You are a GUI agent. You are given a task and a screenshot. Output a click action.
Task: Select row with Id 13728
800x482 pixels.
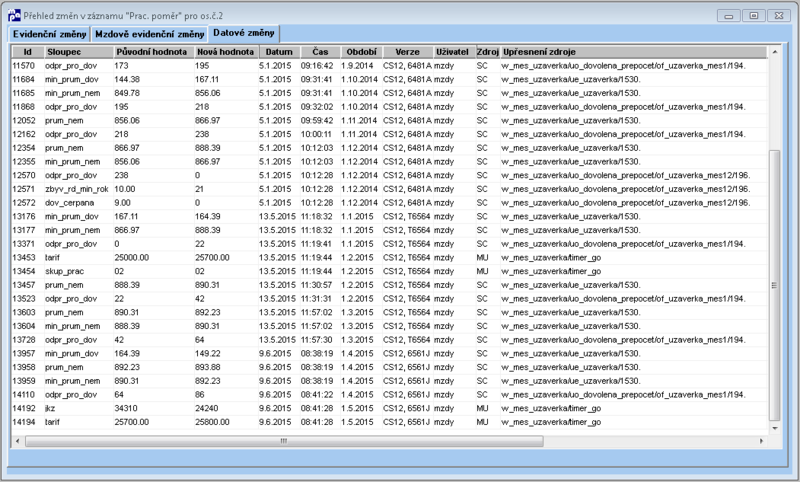click(x=389, y=340)
